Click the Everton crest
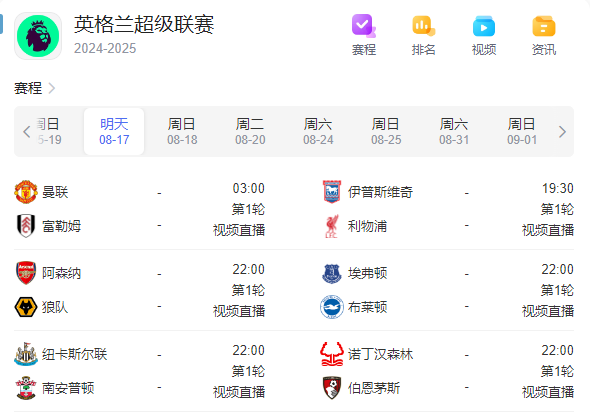The width and height of the screenshot is (590, 412). click(x=332, y=273)
